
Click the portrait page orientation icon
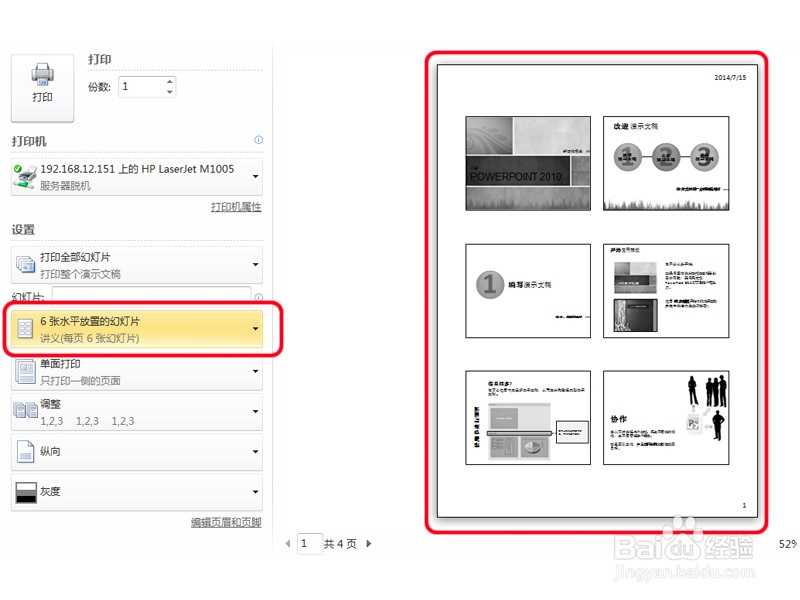coord(25,452)
